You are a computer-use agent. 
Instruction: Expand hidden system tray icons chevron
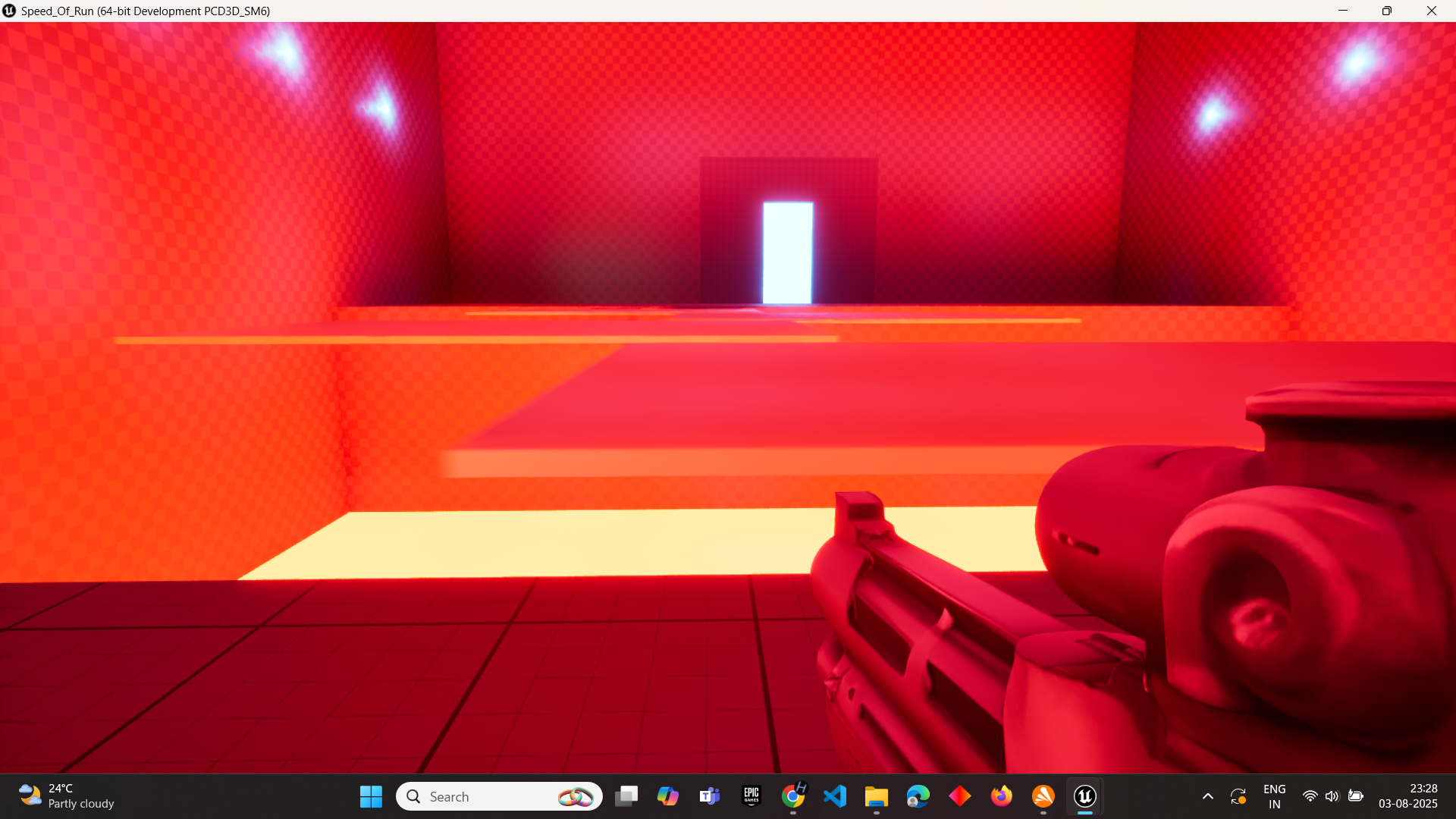pyautogui.click(x=1208, y=796)
